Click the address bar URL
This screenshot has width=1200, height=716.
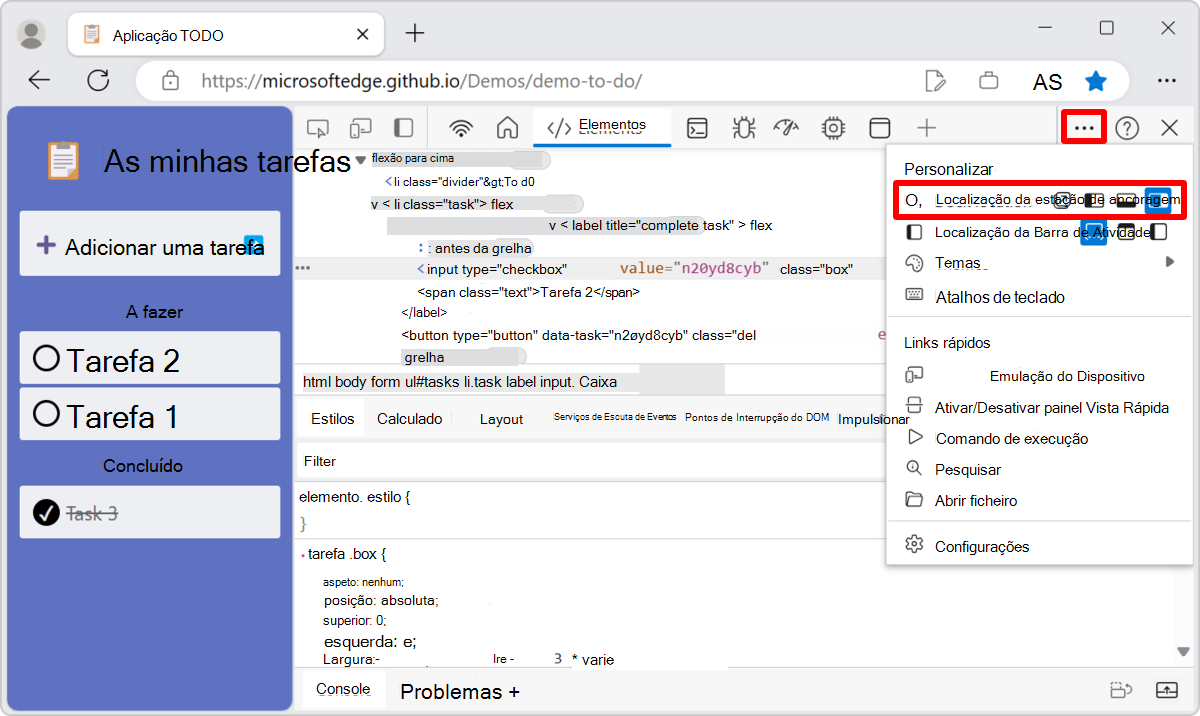click(421, 81)
